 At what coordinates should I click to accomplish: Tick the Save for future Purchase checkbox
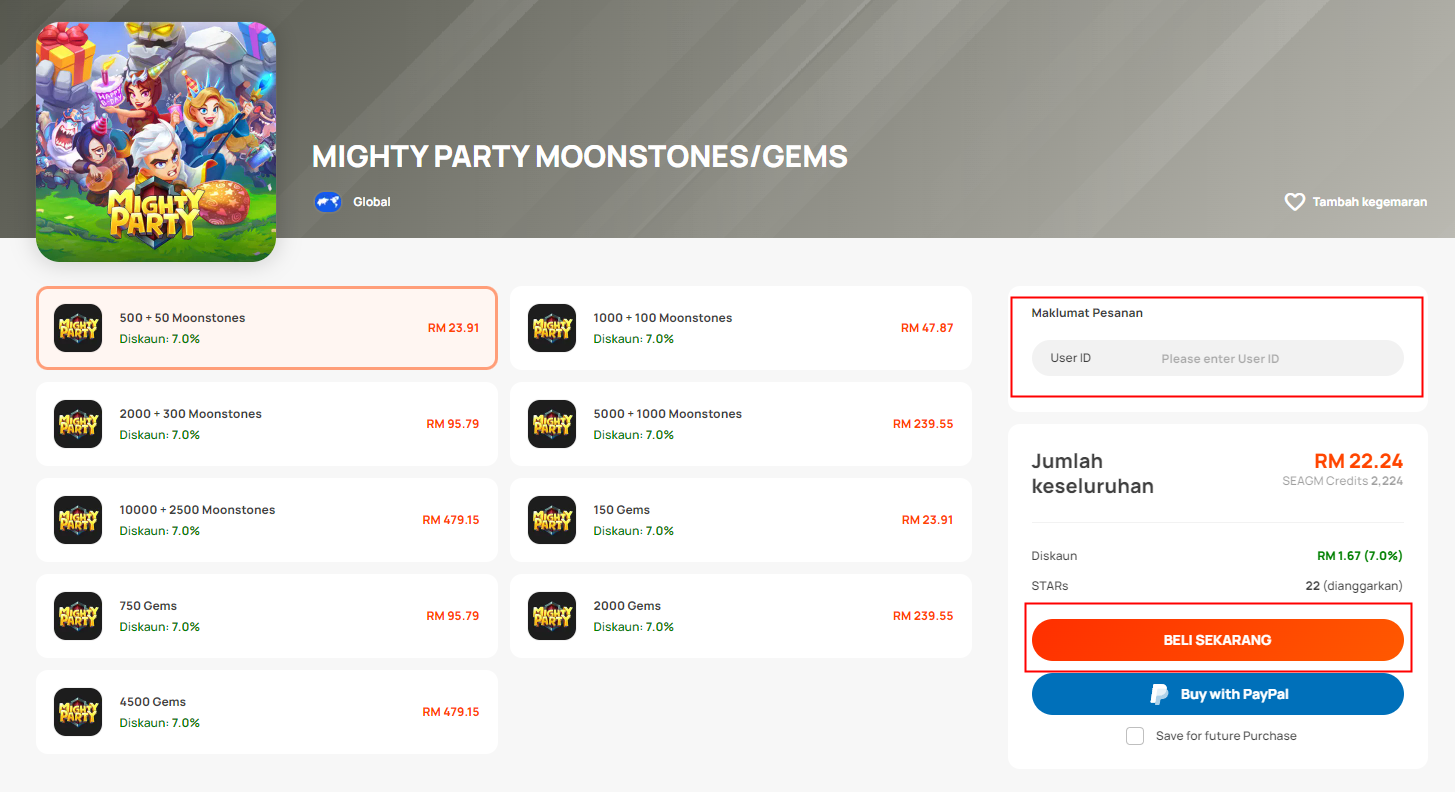click(x=1135, y=736)
